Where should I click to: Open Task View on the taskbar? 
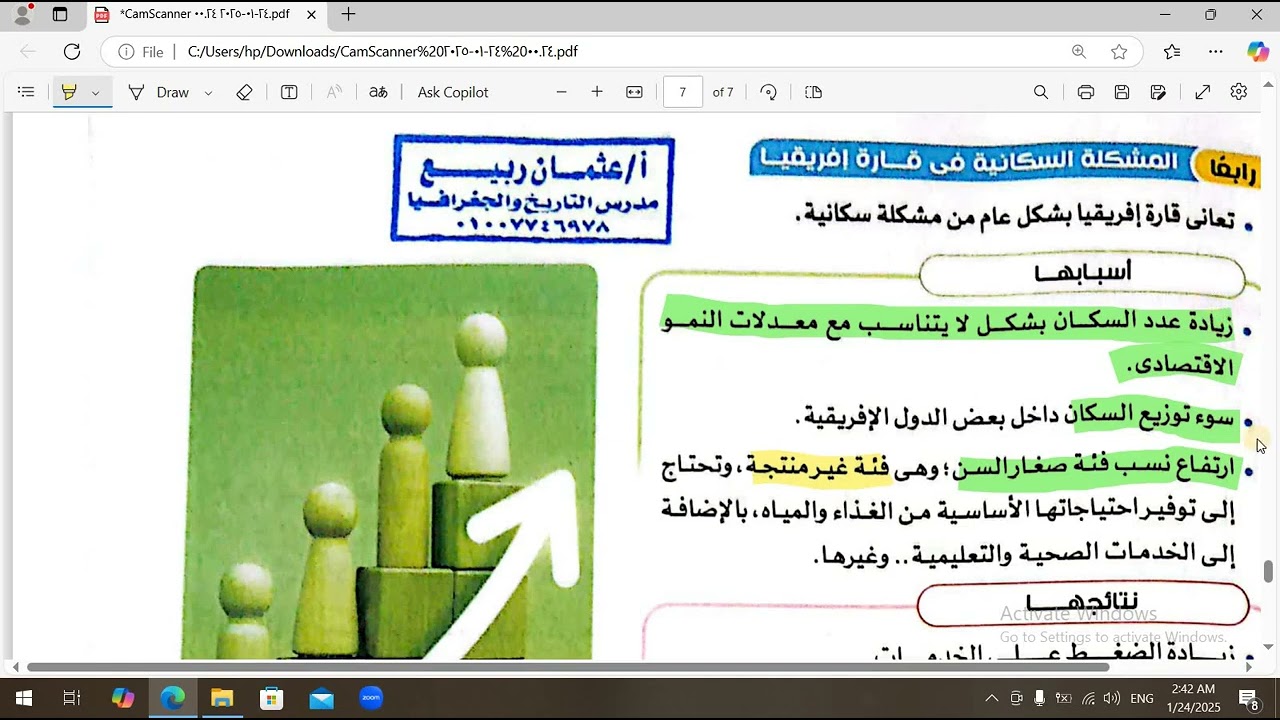[x=72, y=698]
